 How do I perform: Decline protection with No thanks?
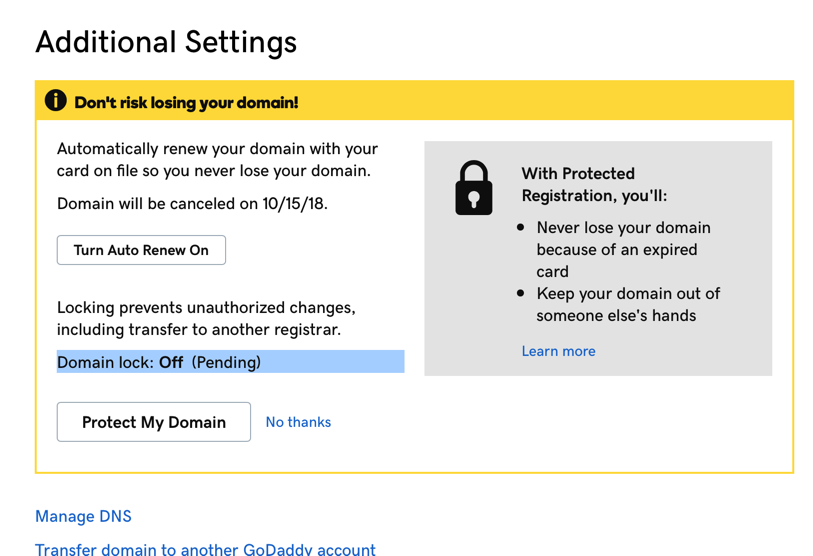[x=298, y=422]
